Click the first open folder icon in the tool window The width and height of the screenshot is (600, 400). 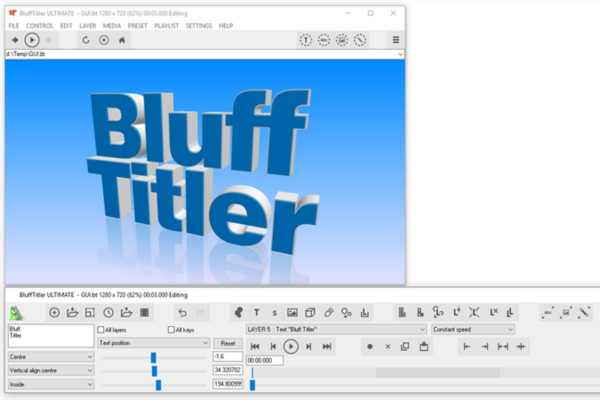coord(72,313)
